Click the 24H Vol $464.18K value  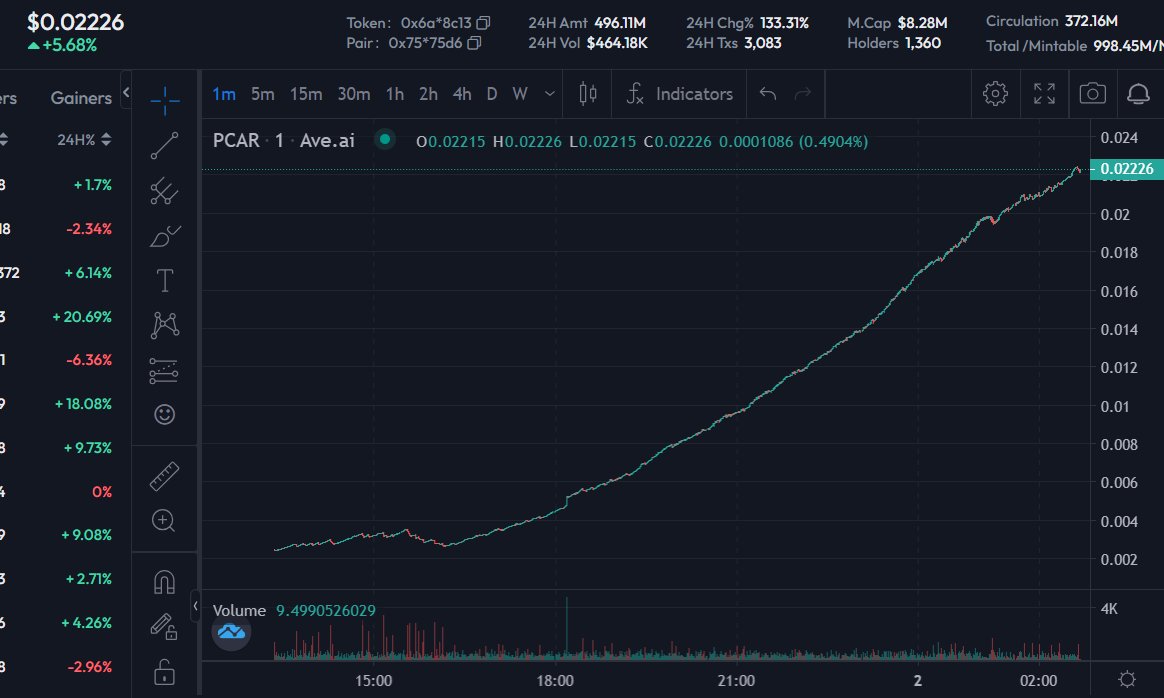[617, 43]
